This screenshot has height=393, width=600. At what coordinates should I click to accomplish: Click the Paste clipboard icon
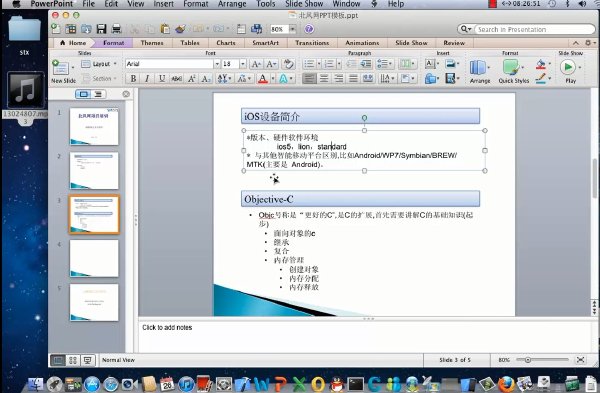[165, 29]
